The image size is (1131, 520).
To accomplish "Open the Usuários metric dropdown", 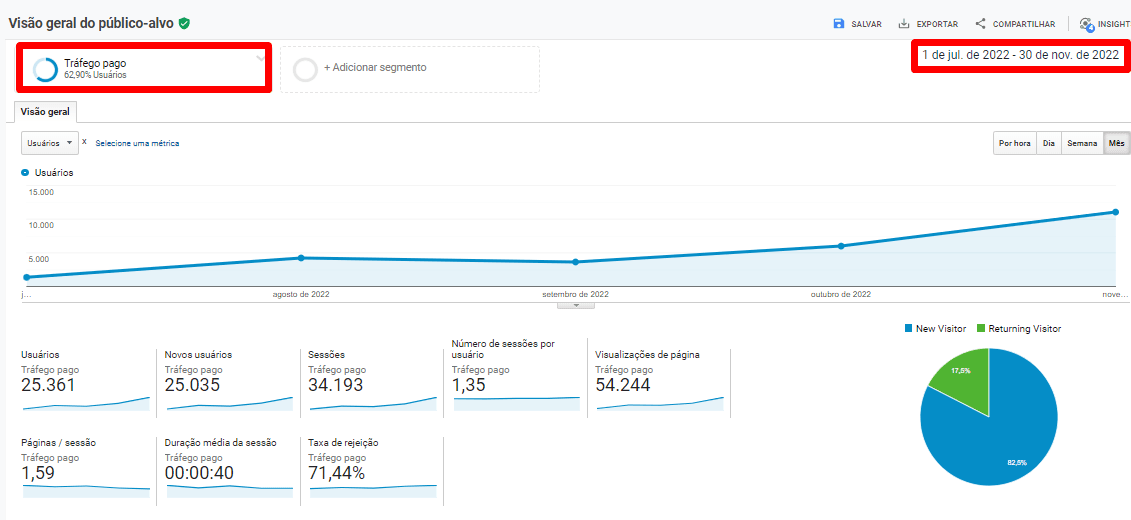I will [x=50, y=143].
